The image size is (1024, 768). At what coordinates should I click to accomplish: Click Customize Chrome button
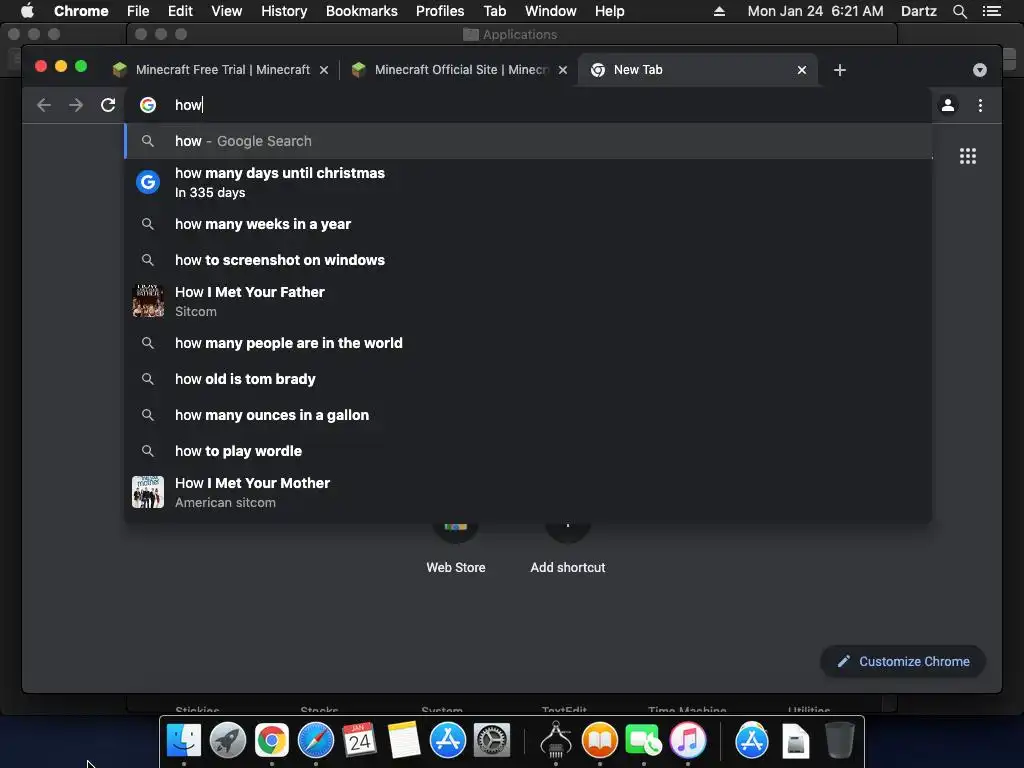(903, 662)
